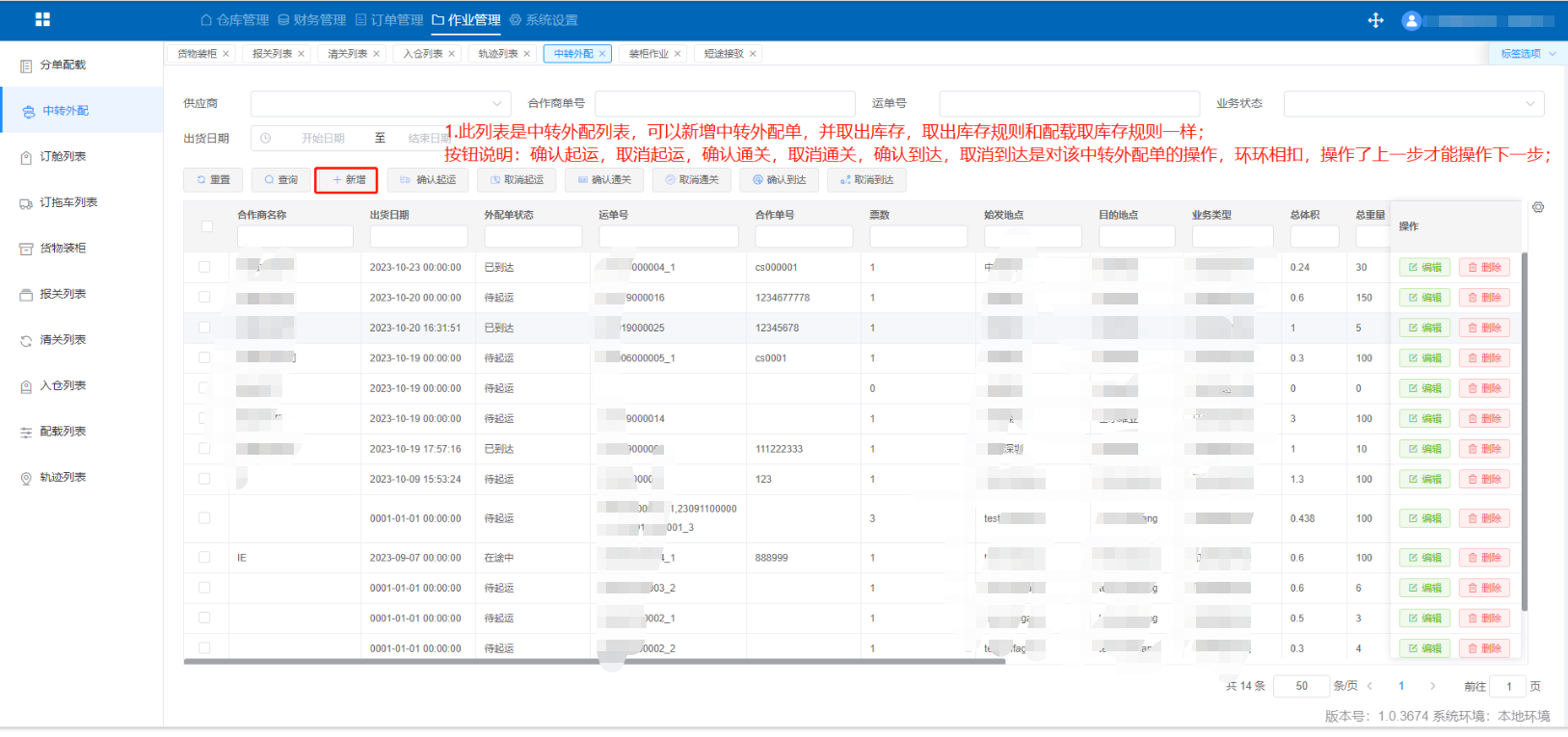
Task: Click the 新增 button
Action: pos(346,180)
